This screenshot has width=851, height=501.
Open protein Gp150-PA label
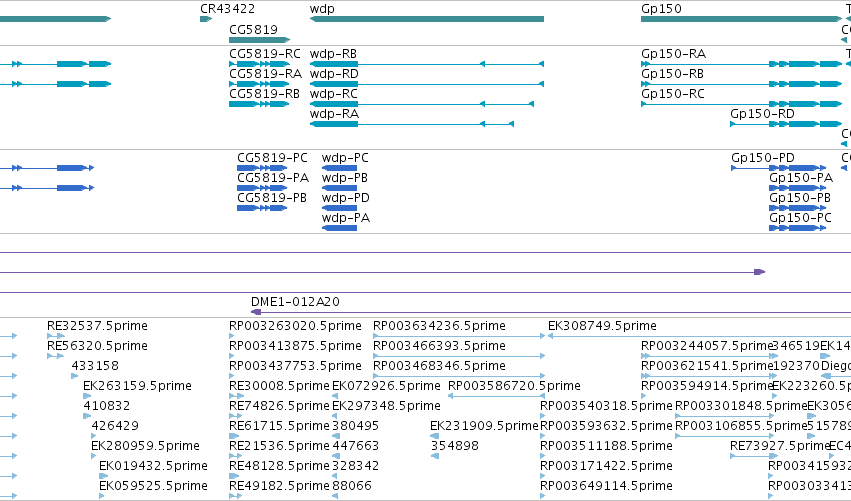coord(801,178)
